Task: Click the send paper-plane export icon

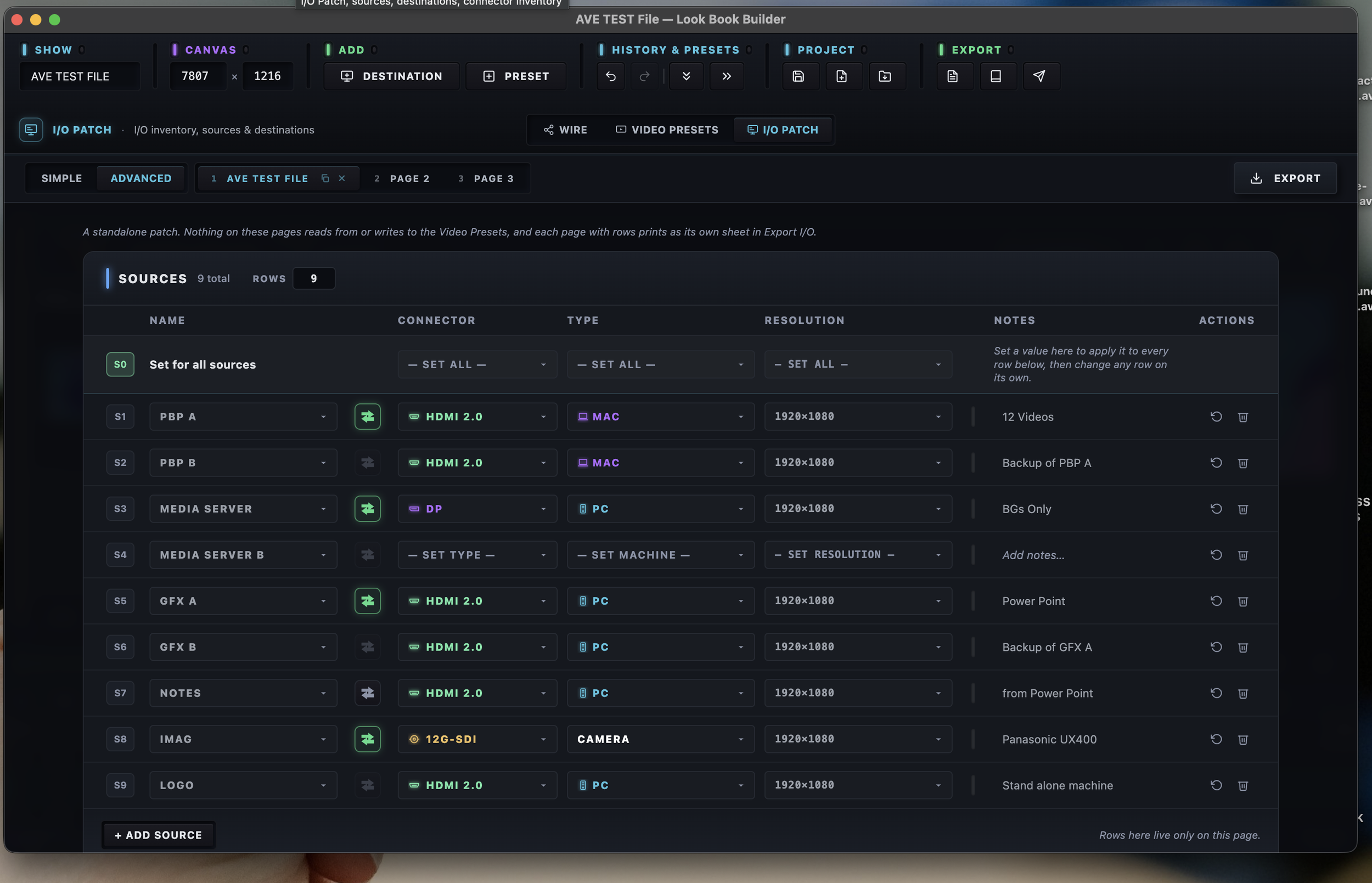Action: (x=1039, y=76)
